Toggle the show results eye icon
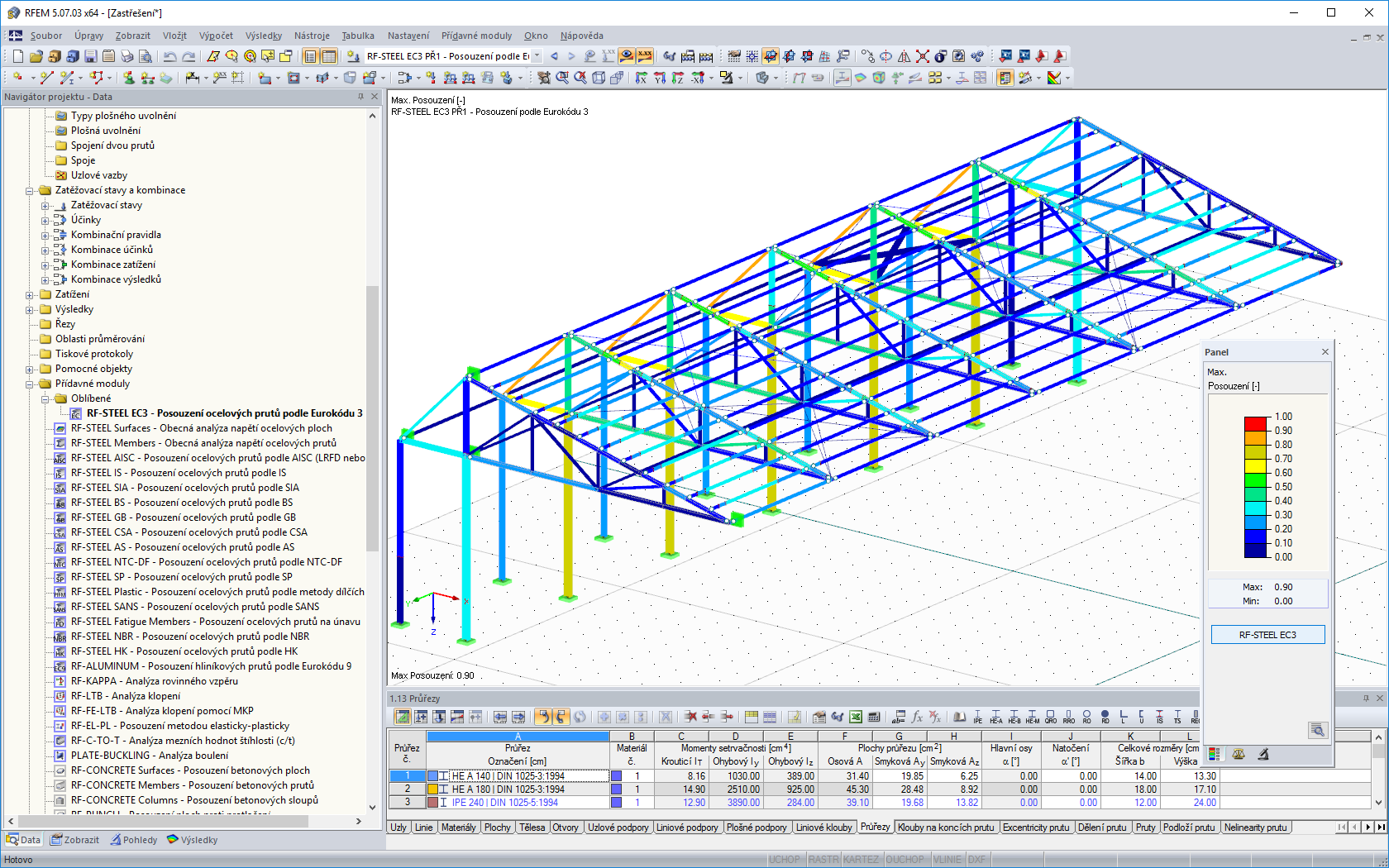The height and width of the screenshot is (868, 1389). pyautogui.click(x=627, y=56)
